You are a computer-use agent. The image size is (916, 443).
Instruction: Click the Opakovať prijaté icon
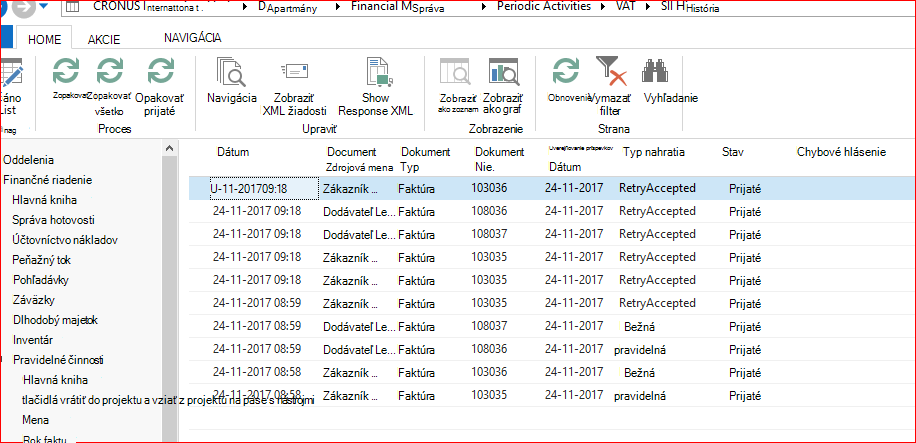160,71
